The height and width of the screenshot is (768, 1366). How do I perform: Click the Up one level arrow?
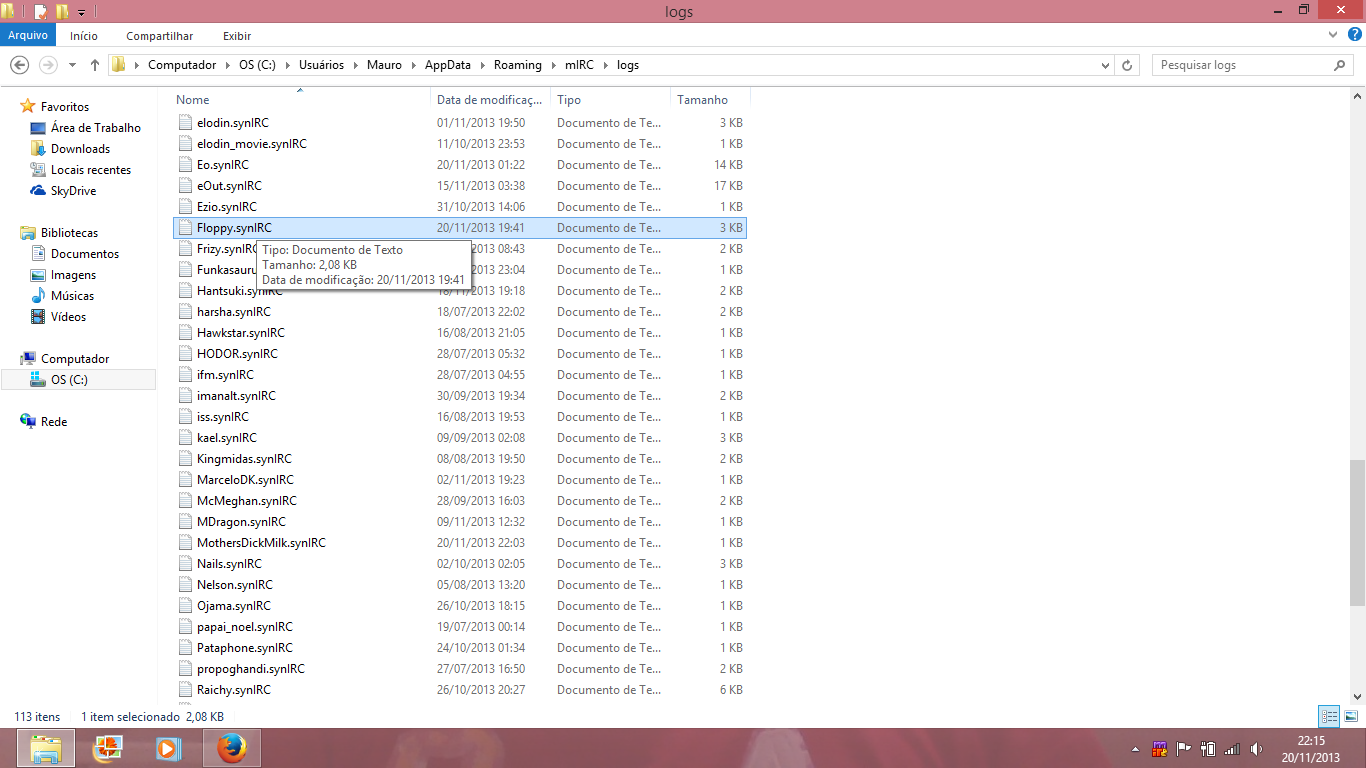[95, 65]
